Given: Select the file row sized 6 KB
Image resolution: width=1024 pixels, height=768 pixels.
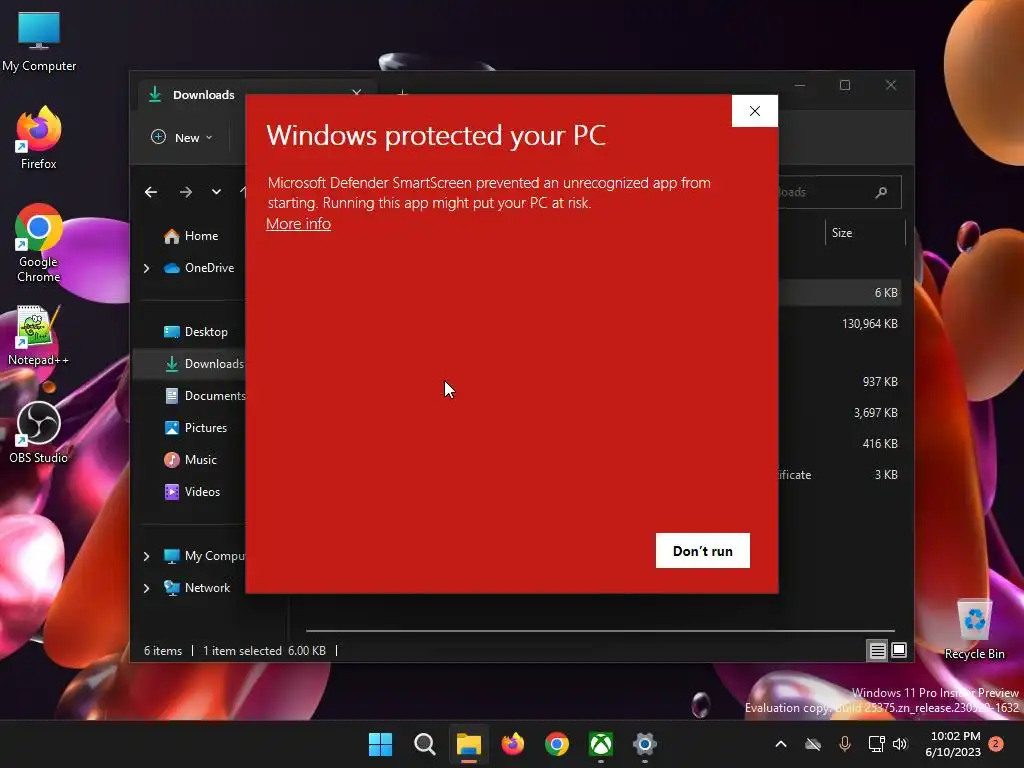Looking at the screenshot, I should (838, 293).
